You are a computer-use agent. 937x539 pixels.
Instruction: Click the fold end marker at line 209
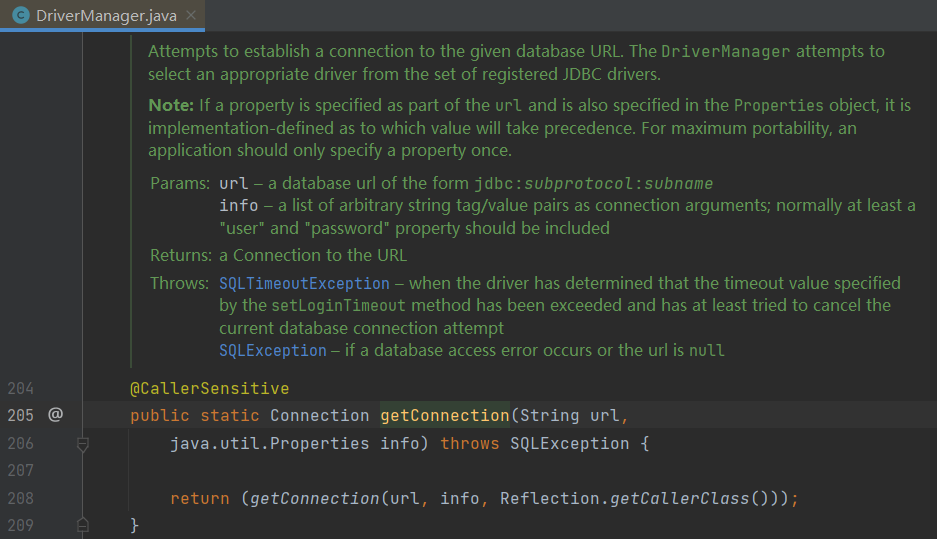83,525
